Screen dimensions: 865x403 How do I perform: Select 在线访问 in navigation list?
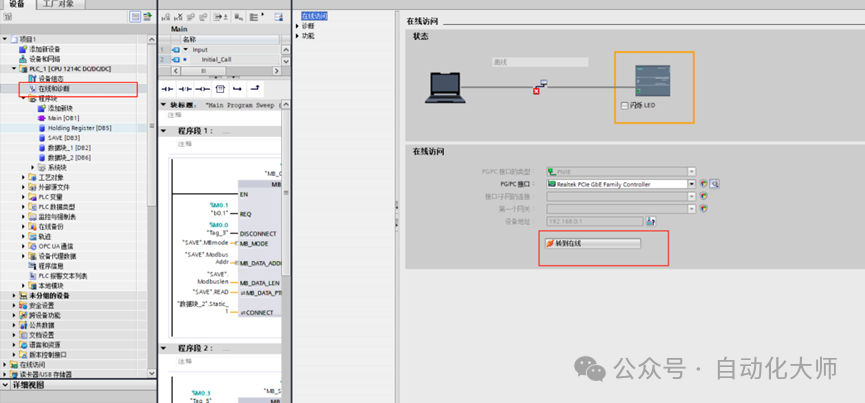click(314, 17)
